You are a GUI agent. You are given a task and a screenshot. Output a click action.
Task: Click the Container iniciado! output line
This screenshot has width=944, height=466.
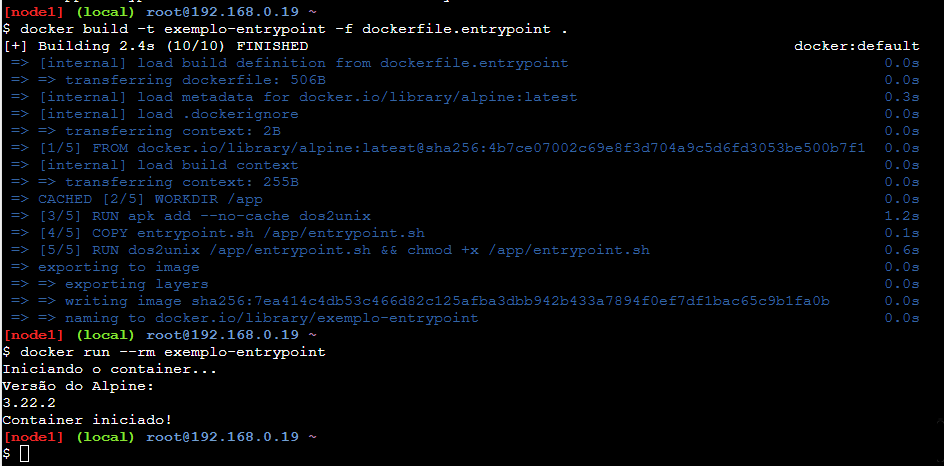coord(87,420)
